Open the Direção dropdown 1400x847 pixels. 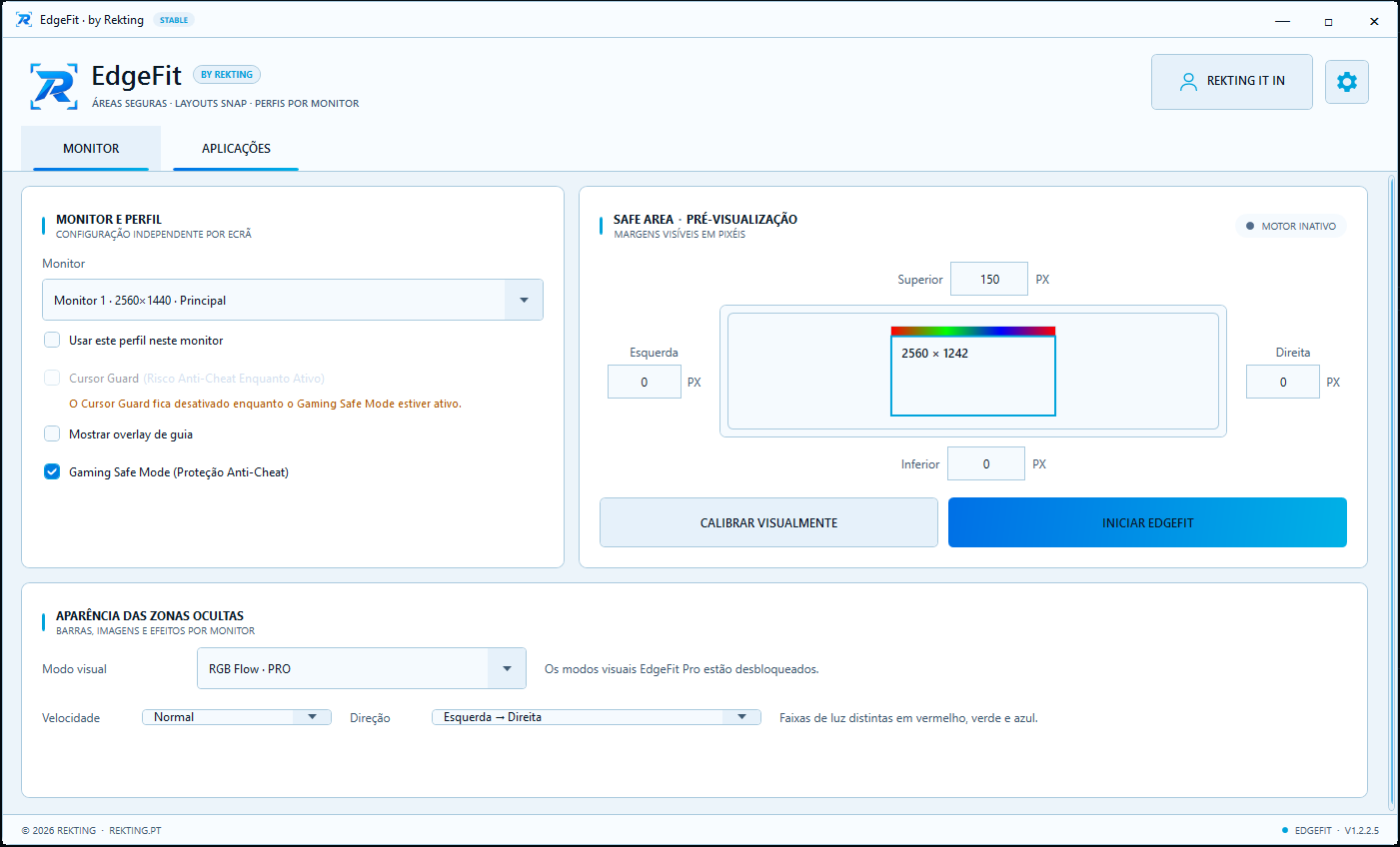point(596,717)
